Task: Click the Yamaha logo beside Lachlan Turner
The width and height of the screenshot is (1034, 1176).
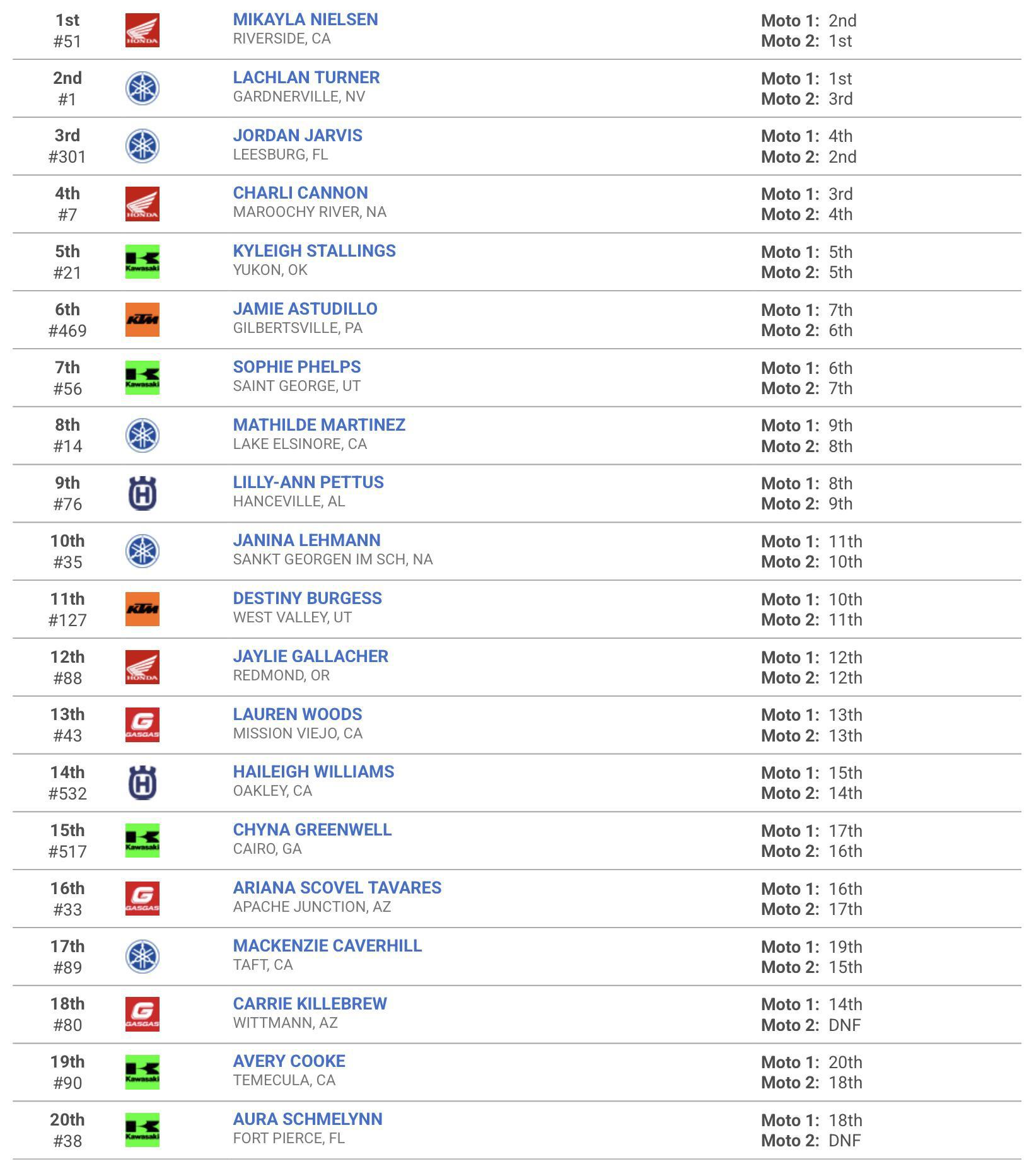Action: pyautogui.click(x=142, y=88)
